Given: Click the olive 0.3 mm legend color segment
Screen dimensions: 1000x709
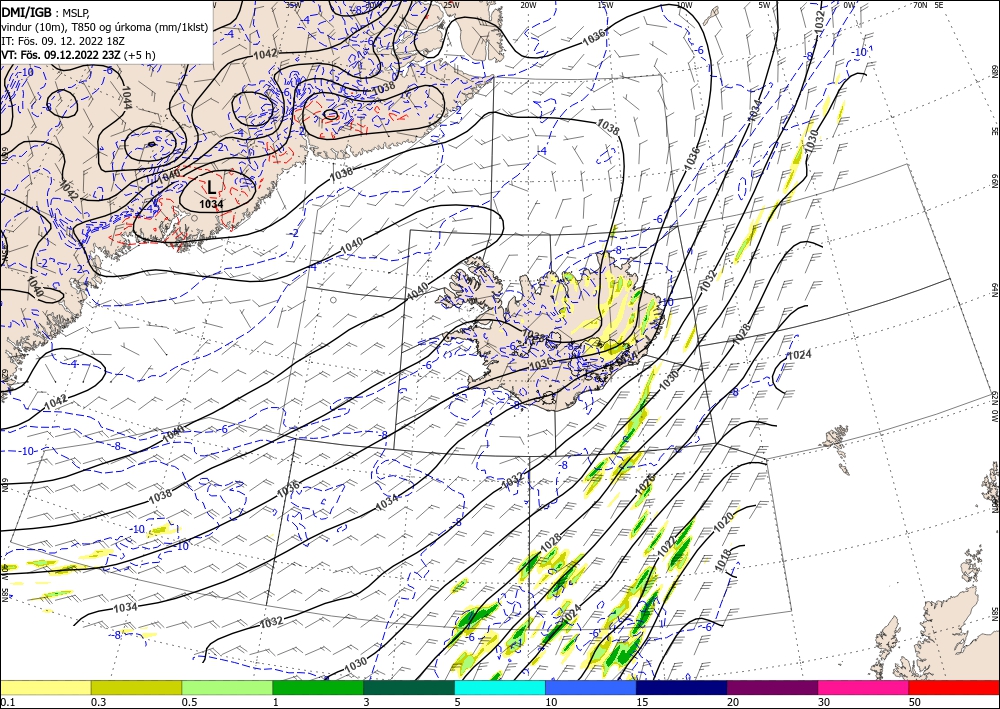Looking at the screenshot, I should point(136,687).
